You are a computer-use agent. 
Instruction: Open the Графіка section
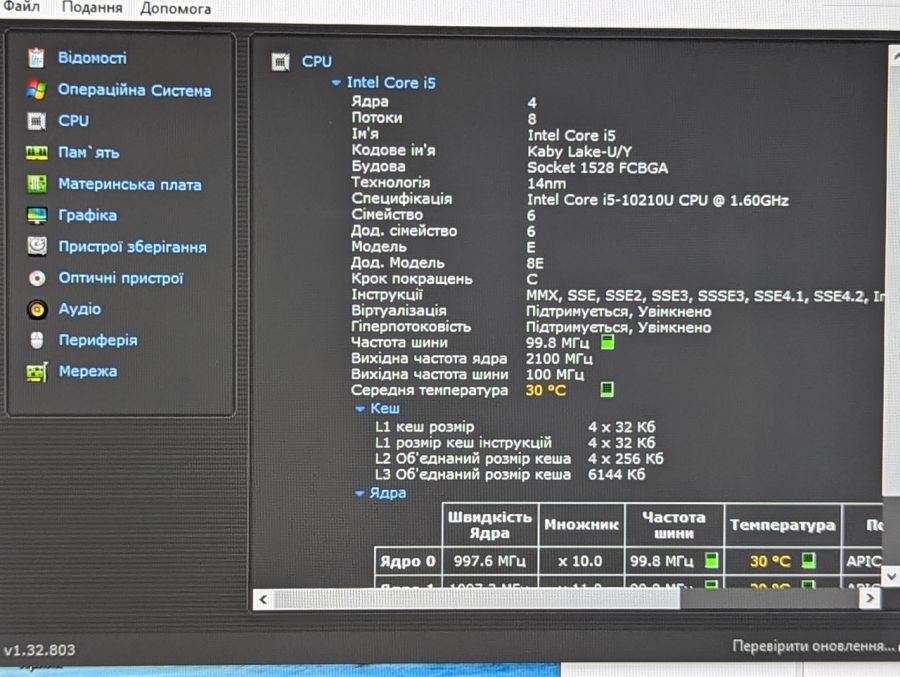click(x=88, y=215)
